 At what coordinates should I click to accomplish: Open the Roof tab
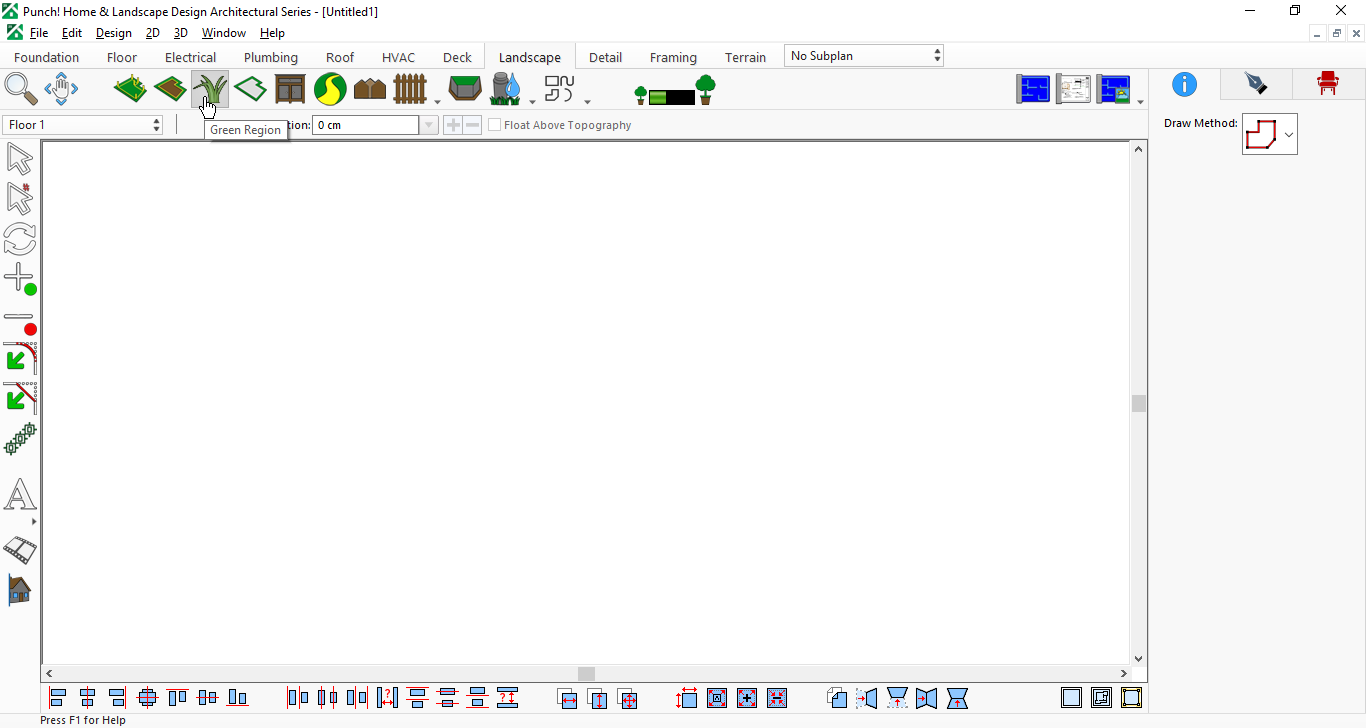click(x=340, y=57)
